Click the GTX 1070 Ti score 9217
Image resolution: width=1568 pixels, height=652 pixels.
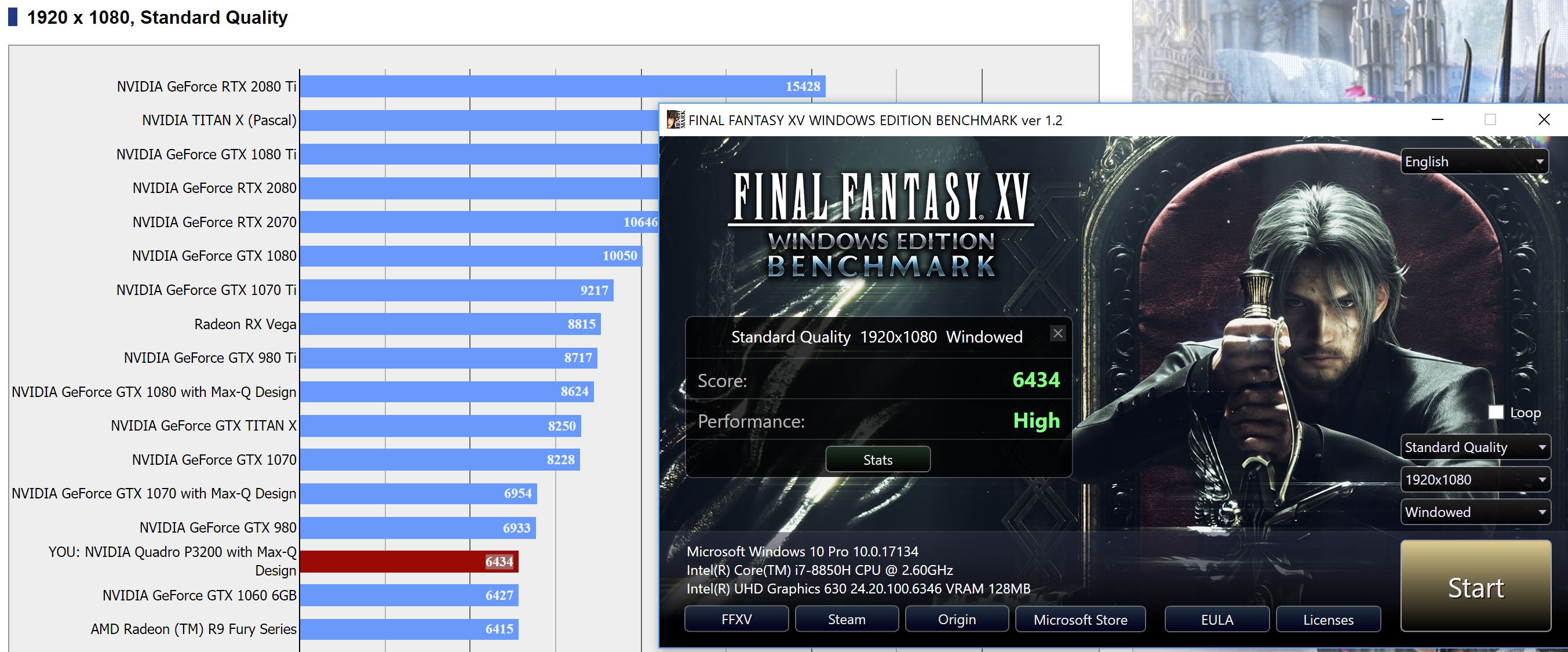click(x=594, y=290)
